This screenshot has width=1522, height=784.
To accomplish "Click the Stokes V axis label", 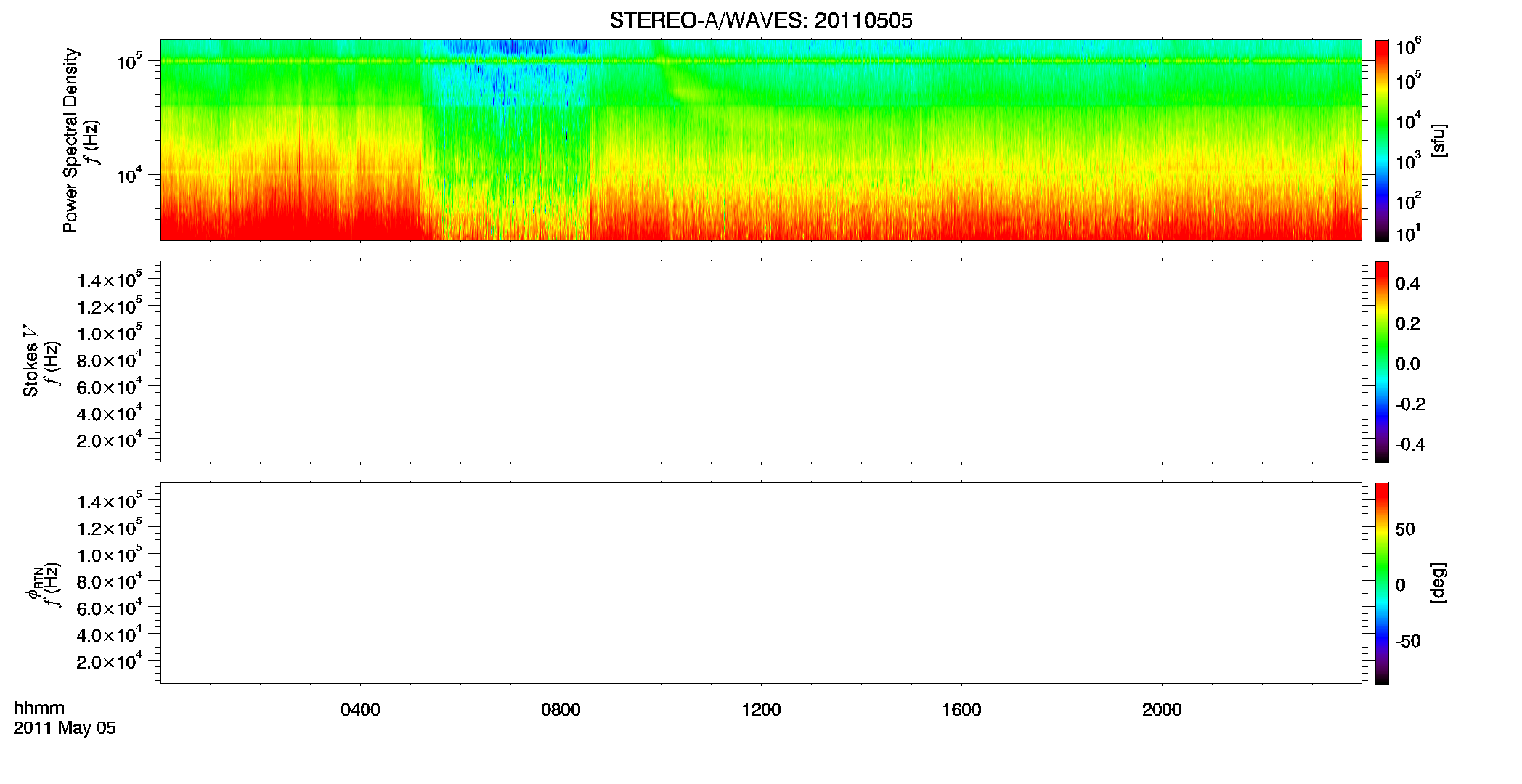I will pos(30,361).
